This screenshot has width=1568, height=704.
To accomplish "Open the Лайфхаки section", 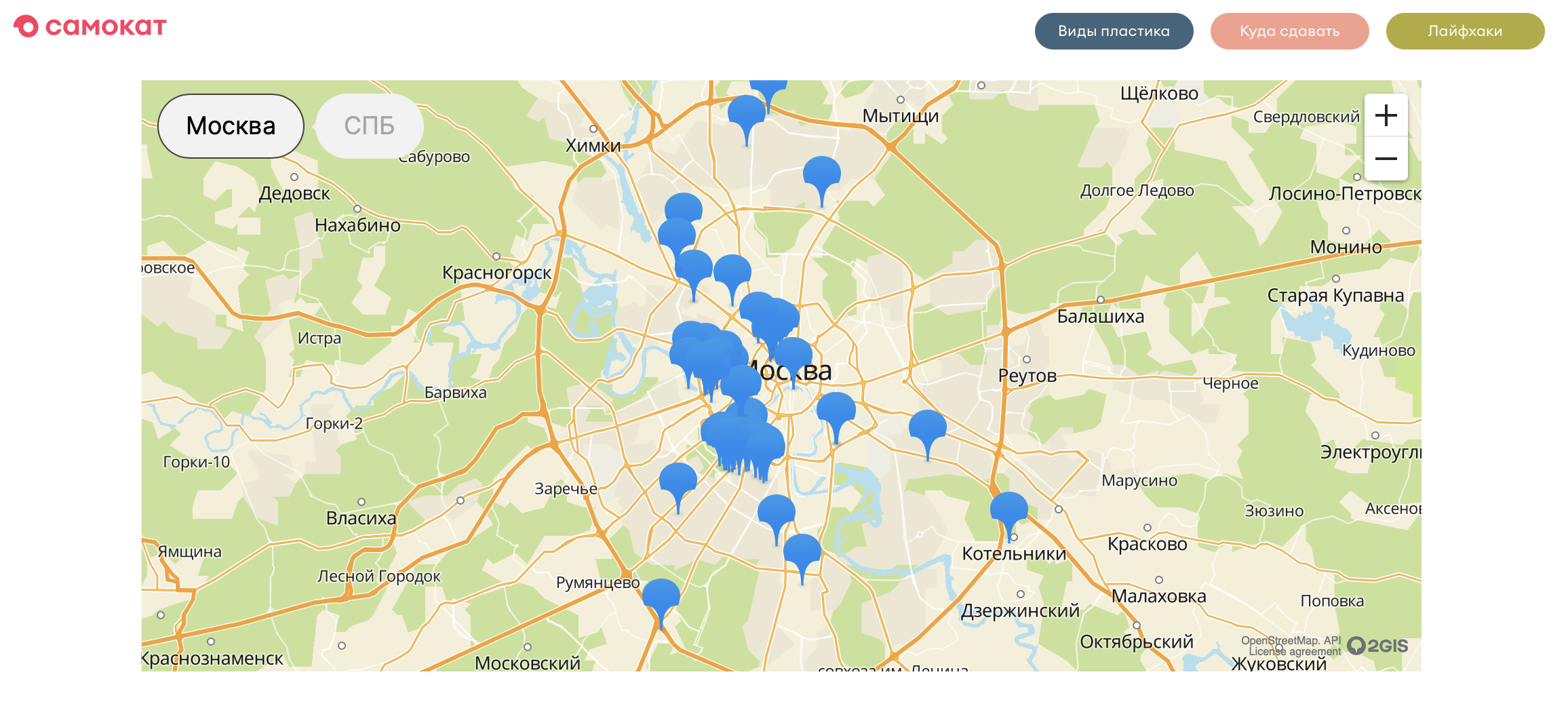I will click(x=1465, y=31).
